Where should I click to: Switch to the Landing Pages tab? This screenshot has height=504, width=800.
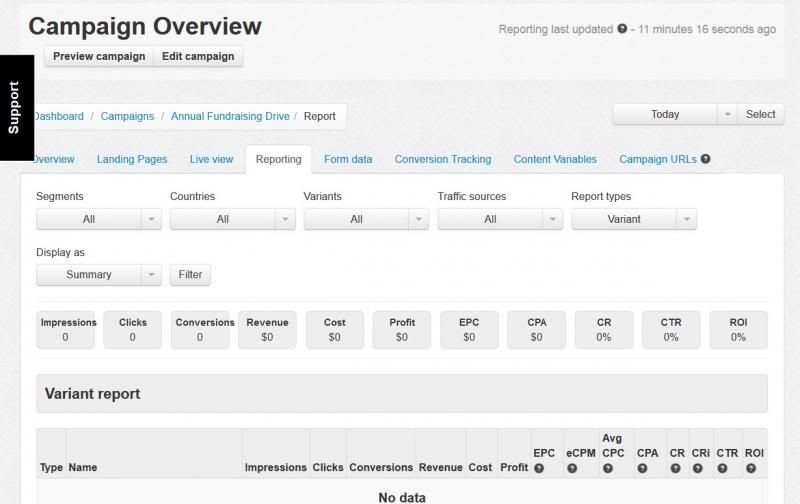(x=132, y=159)
